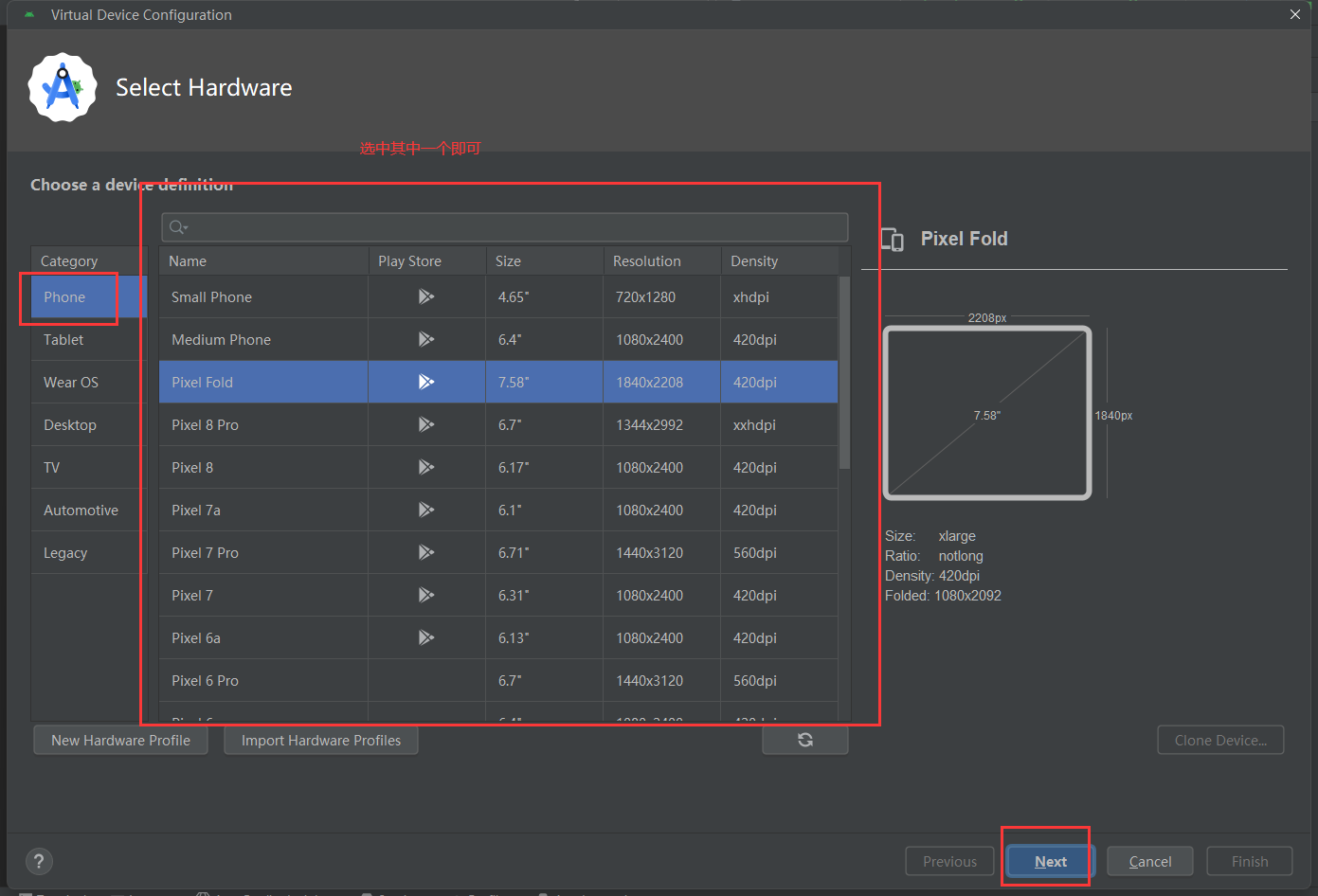This screenshot has width=1318, height=896.
Task: Click the xhdpi density cell
Action: 780,296
